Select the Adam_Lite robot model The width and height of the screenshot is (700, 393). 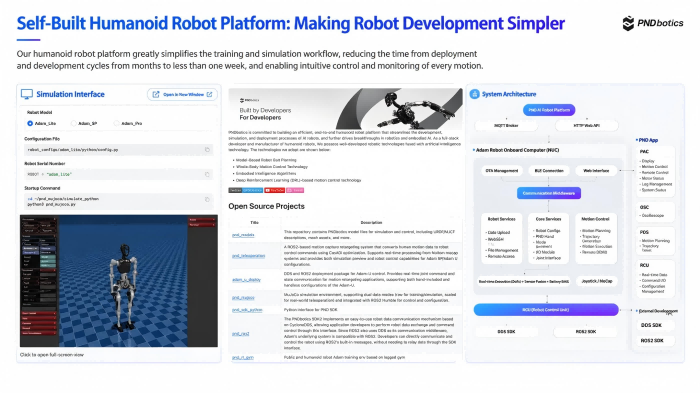click(x=30, y=123)
